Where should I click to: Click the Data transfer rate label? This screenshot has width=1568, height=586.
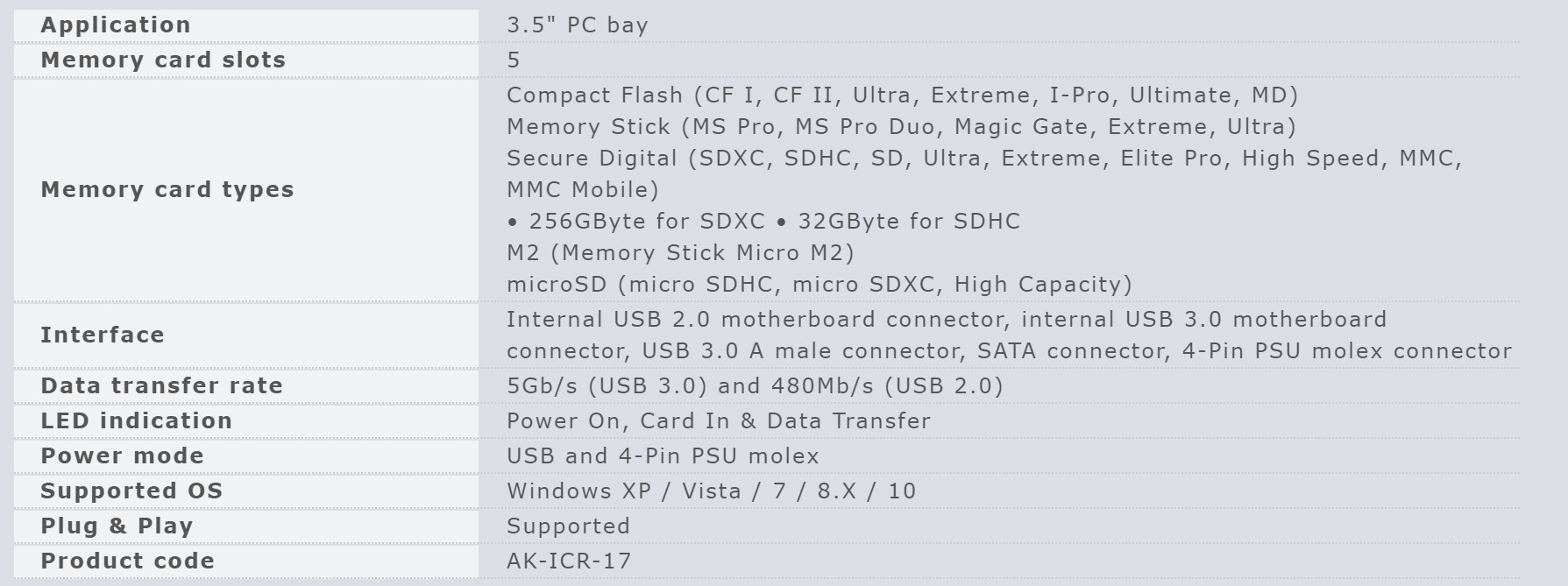pos(162,386)
